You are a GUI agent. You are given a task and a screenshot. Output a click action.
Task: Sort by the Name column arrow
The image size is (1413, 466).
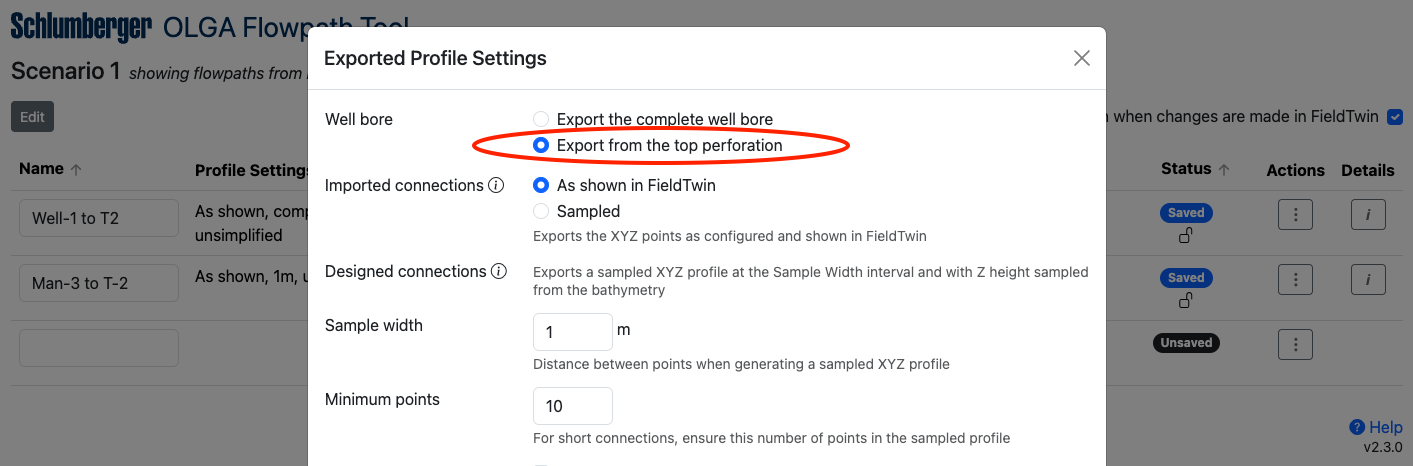pyautogui.click(x=76, y=170)
